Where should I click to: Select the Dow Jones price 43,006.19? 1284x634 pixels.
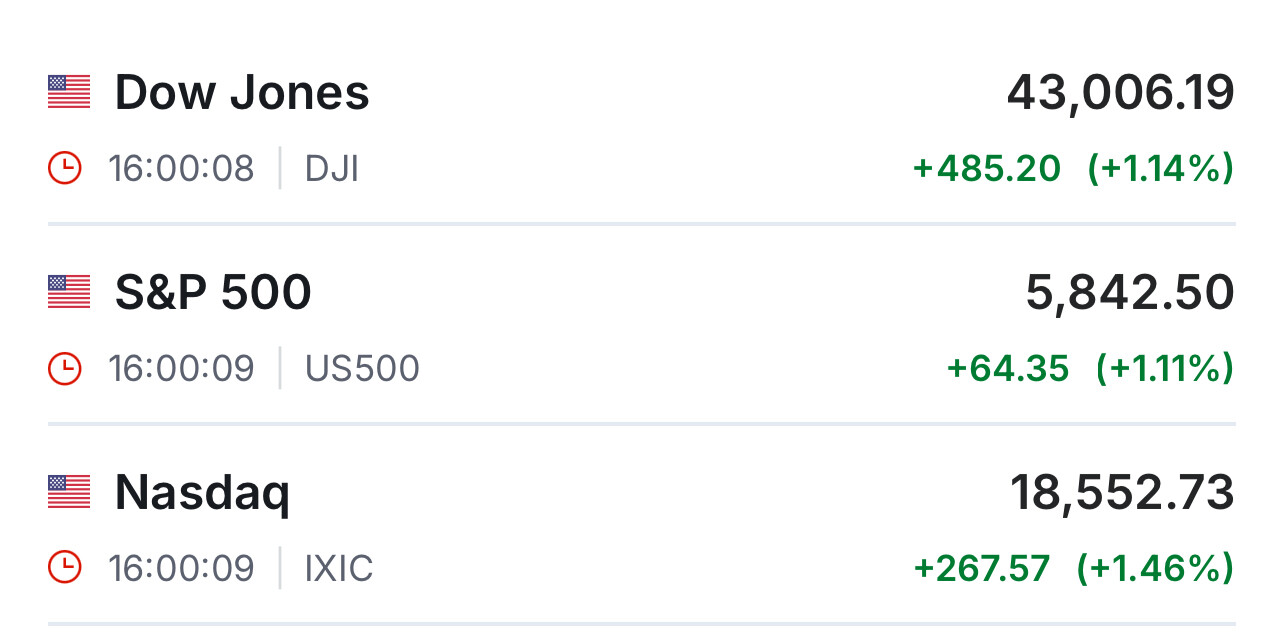(1120, 93)
